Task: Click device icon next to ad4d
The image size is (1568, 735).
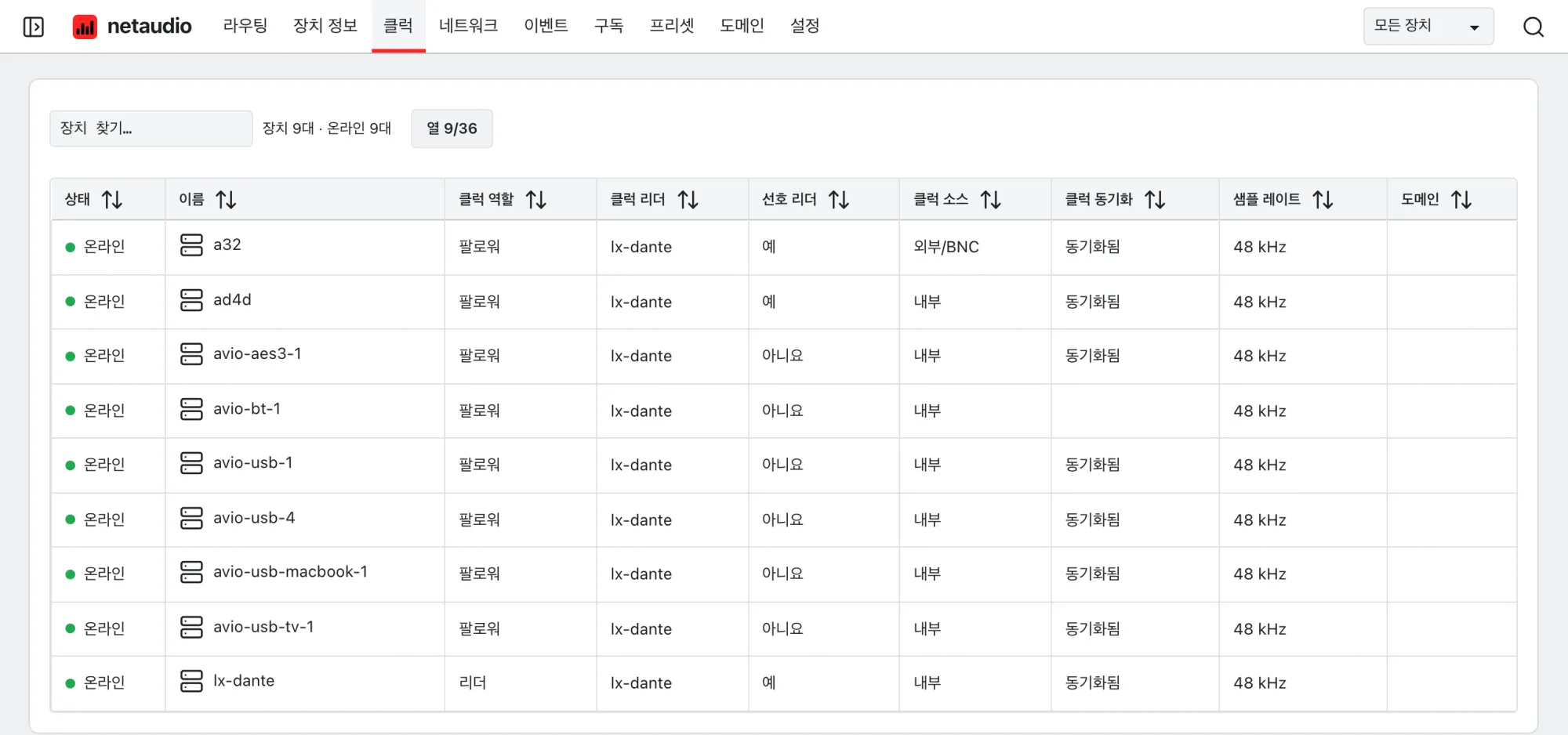Action: point(191,300)
